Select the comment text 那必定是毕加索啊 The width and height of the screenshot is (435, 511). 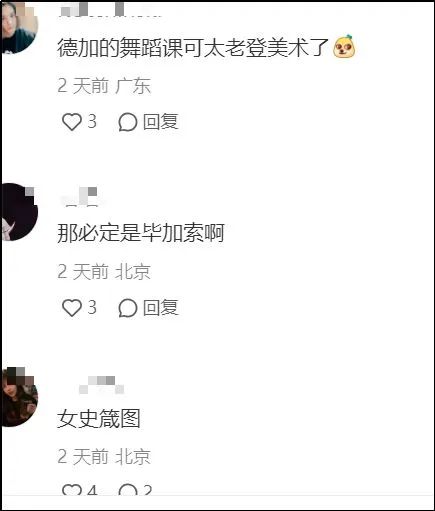tap(141, 233)
